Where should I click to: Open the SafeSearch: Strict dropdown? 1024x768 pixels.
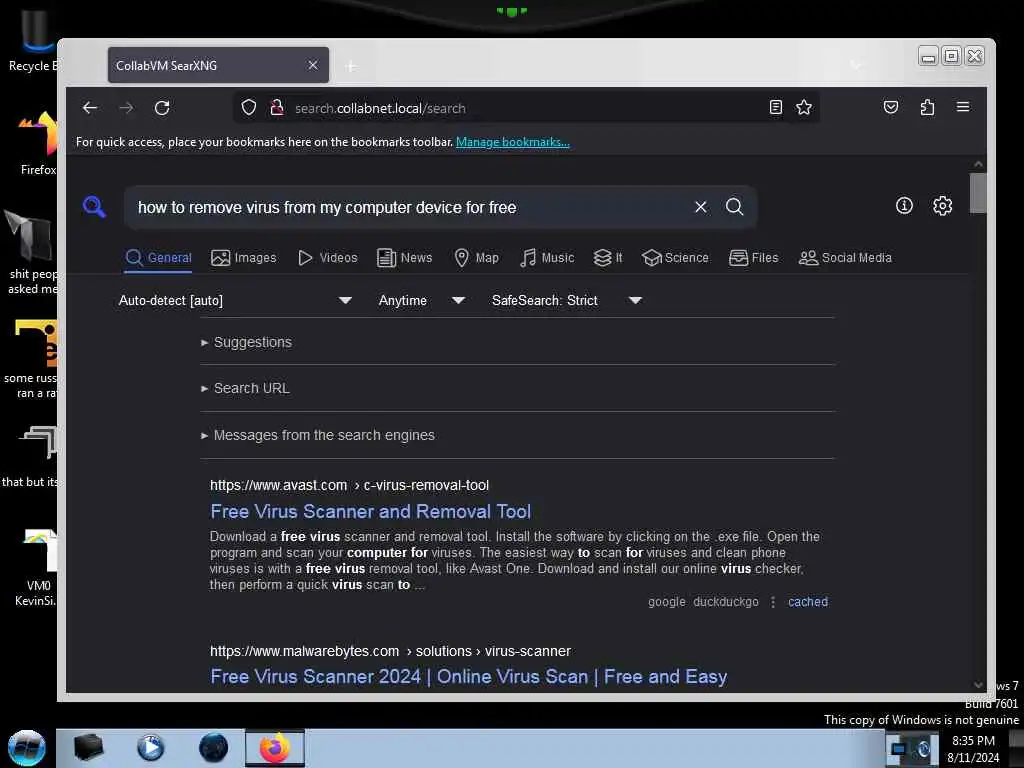pos(567,300)
